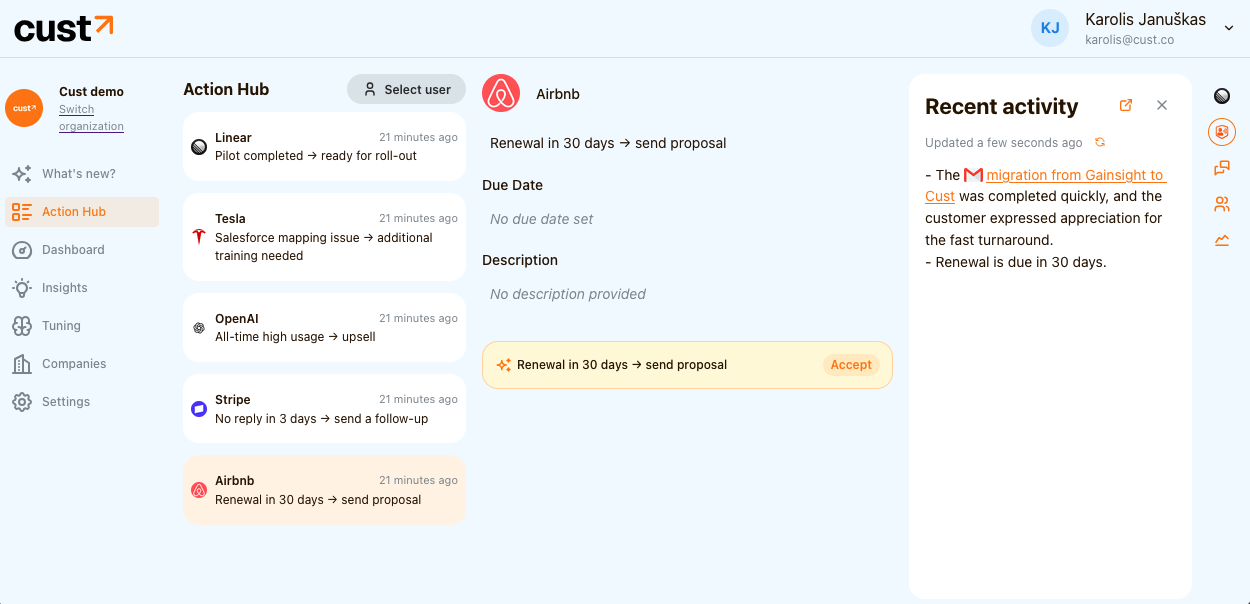Open the Insights menu item

click(64, 288)
